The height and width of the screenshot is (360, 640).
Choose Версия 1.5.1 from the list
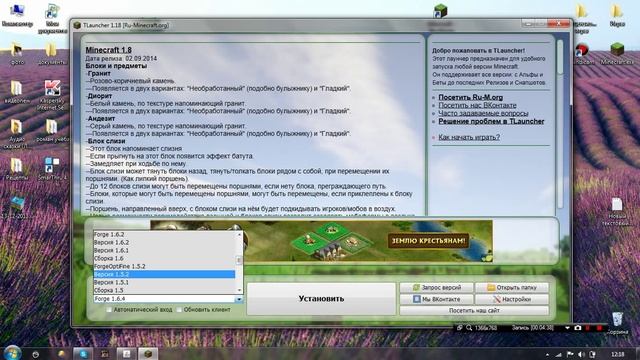[164, 282]
